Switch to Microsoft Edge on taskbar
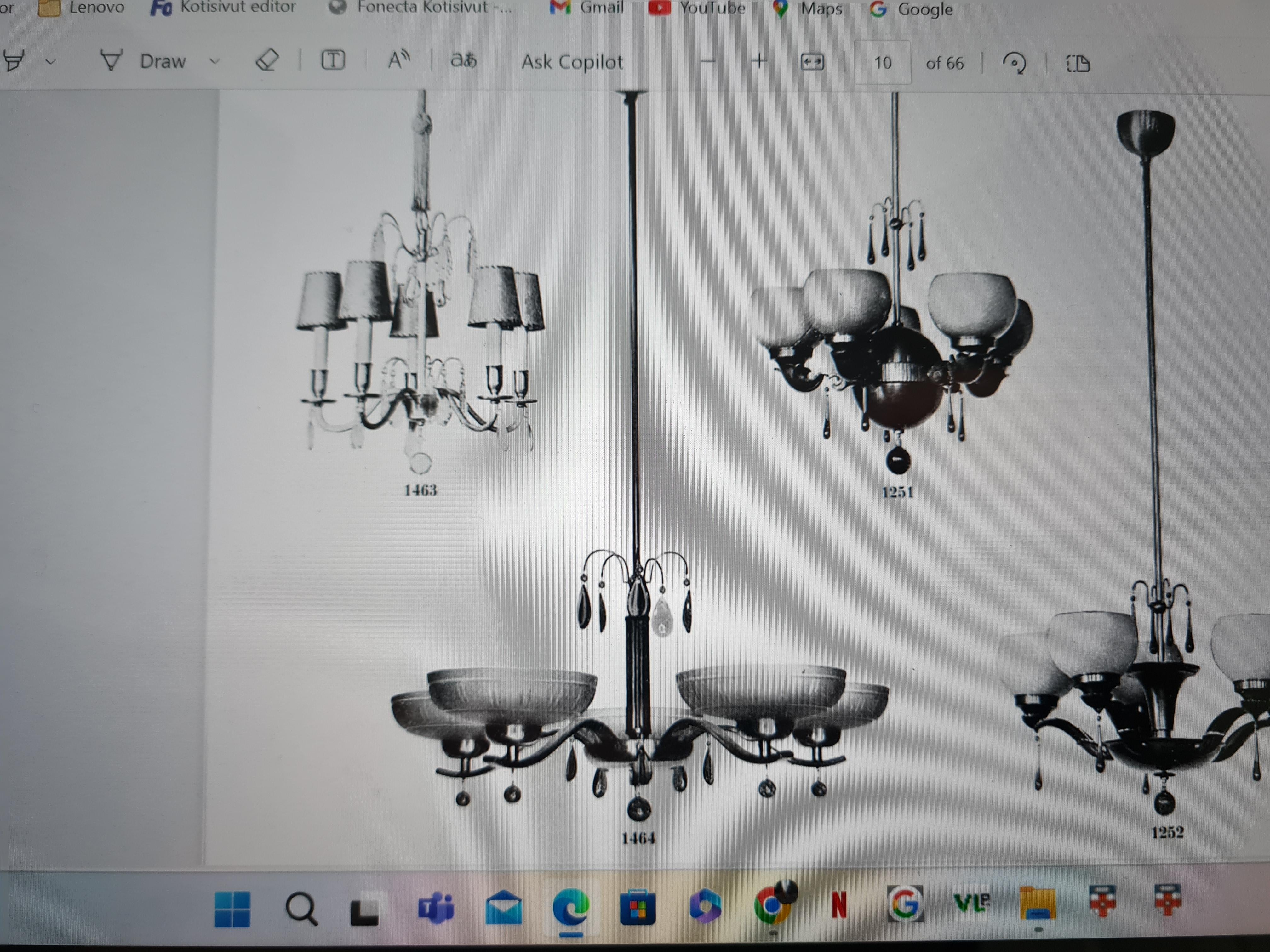This screenshot has width=1270, height=952. [x=571, y=908]
